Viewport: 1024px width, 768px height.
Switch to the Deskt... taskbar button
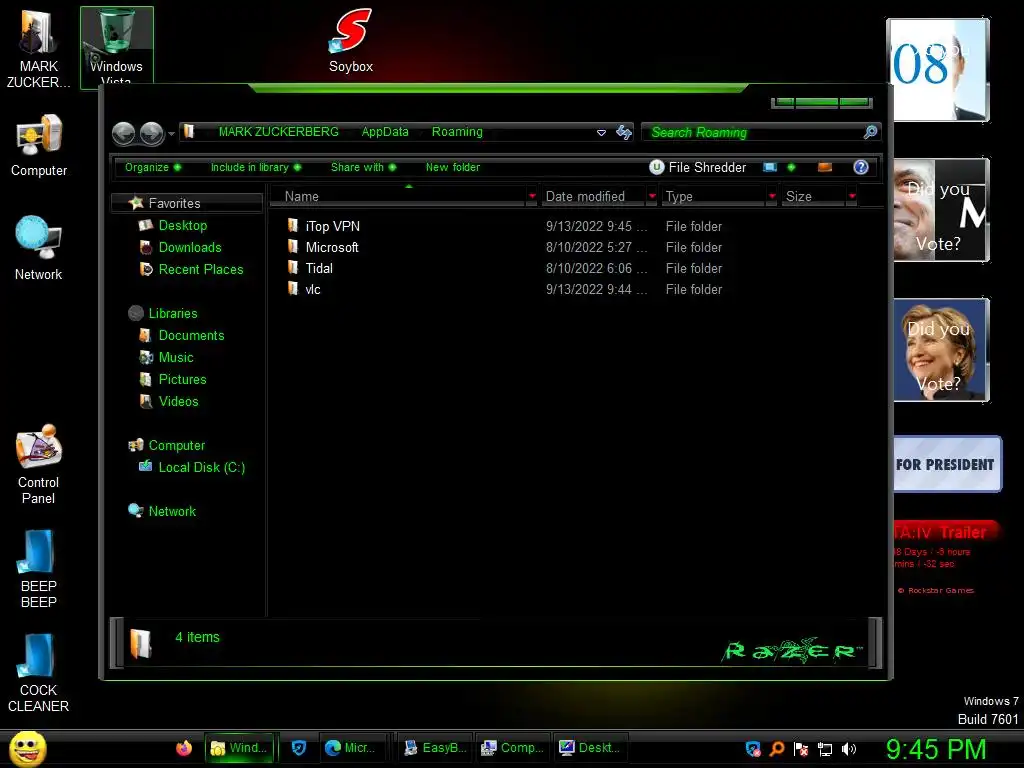tap(590, 748)
